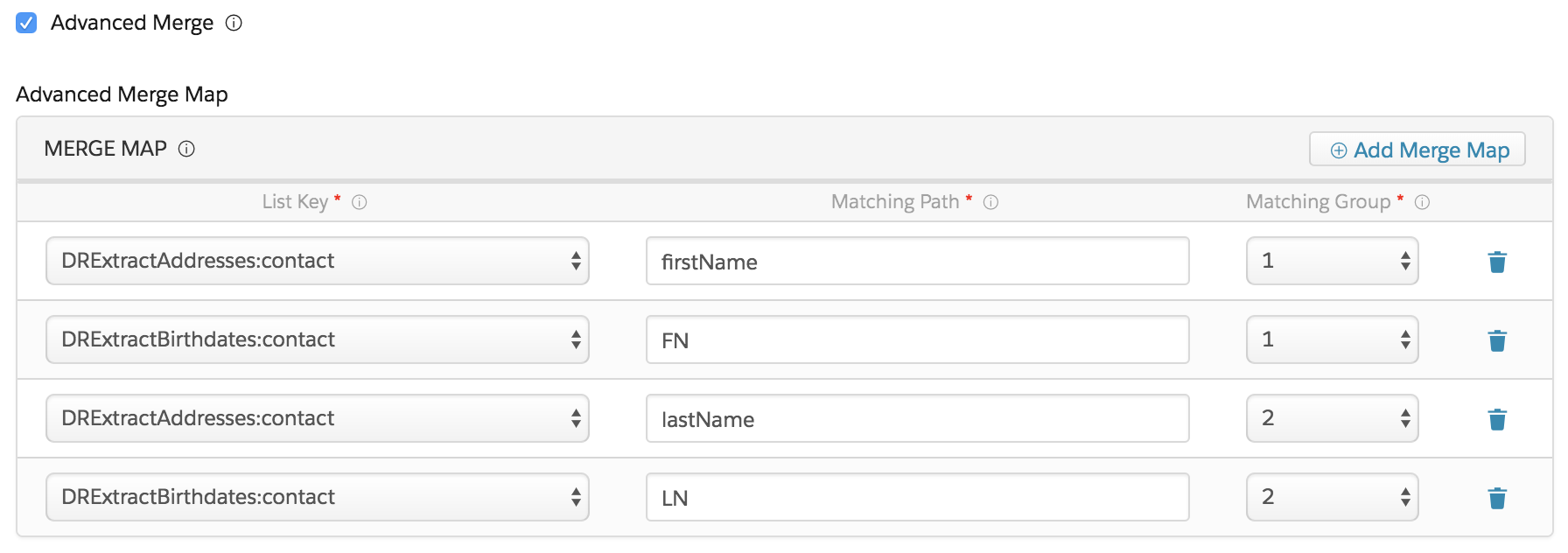Open Matching Group dropdown for LN row

pos(1332,497)
